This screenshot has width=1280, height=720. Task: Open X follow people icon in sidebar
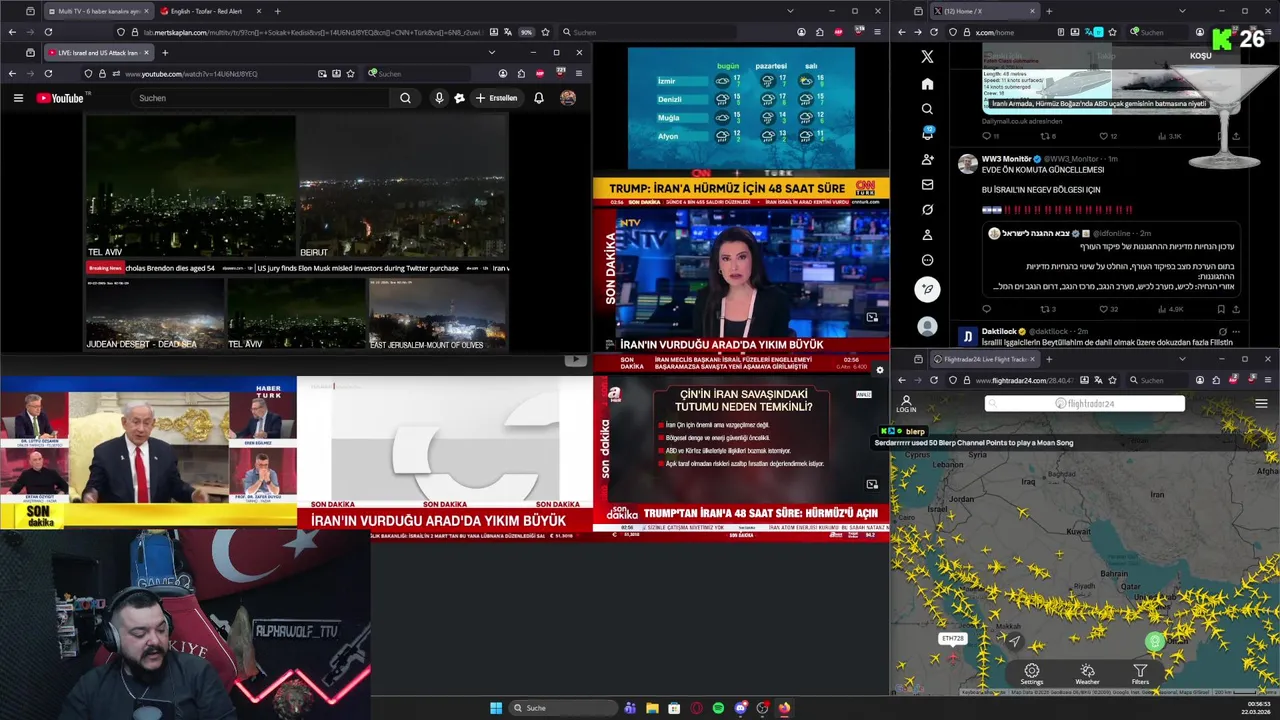927,160
